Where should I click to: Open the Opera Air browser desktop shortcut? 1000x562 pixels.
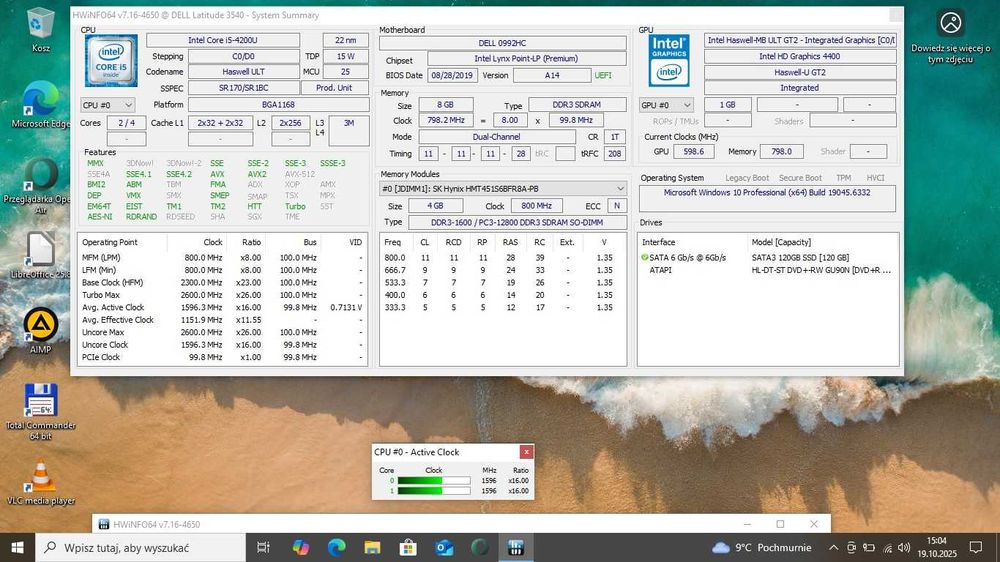pos(41,185)
